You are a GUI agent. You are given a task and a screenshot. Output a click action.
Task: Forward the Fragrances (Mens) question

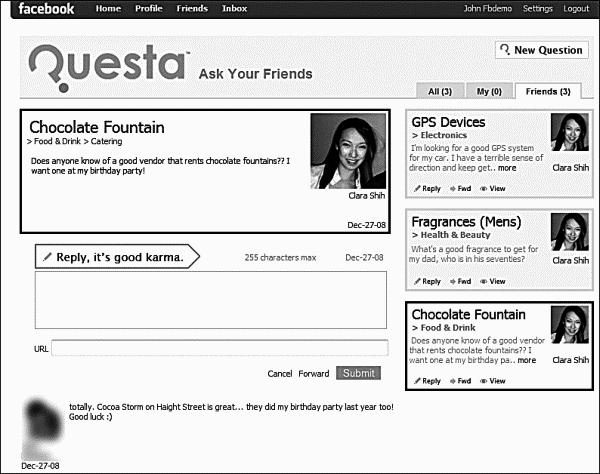pyautogui.click(x=462, y=281)
